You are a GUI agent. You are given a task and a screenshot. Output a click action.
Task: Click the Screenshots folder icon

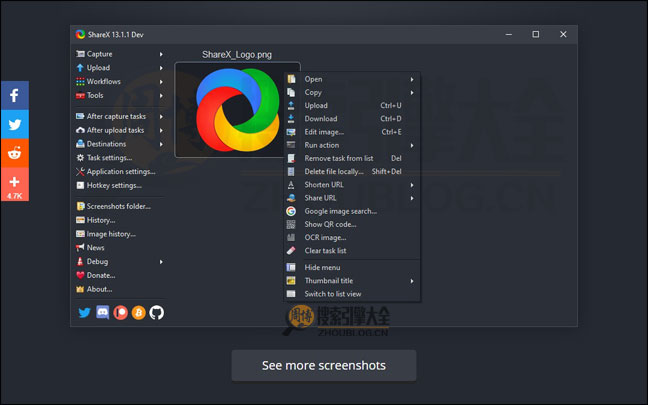pyautogui.click(x=80, y=206)
